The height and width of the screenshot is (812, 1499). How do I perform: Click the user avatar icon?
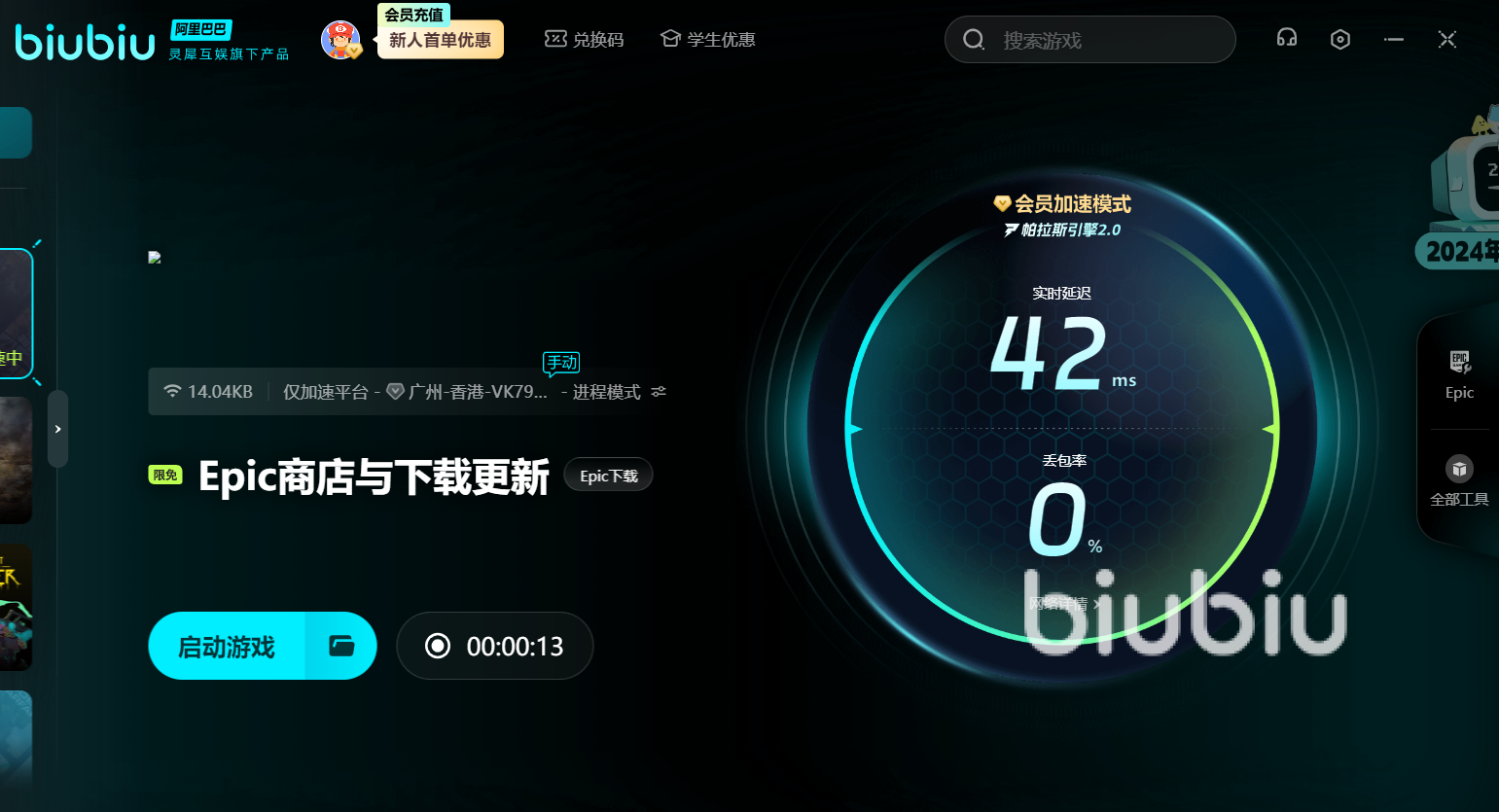(x=339, y=40)
